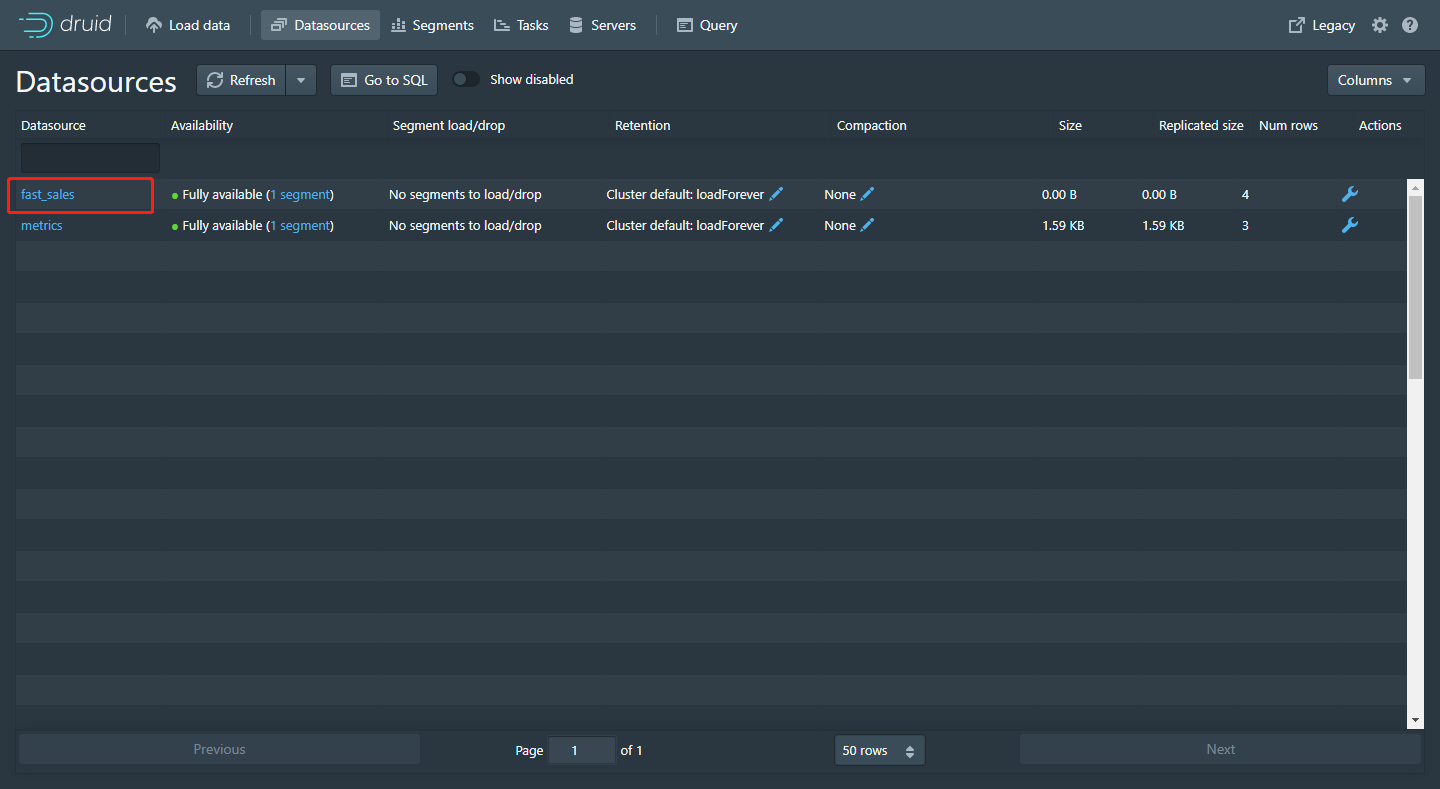Screen dimensions: 1440x789
Task: Open actions wrench for fast_sales
Action: [1350, 194]
